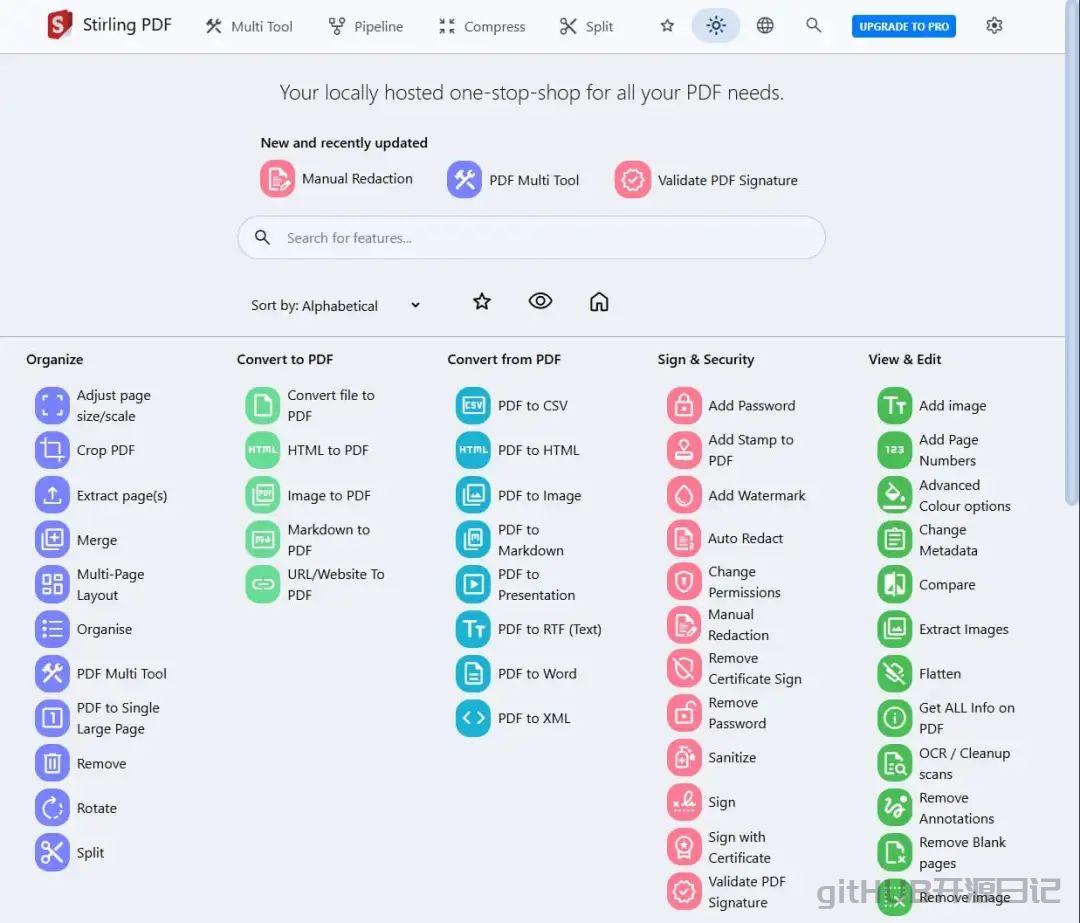The width and height of the screenshot is (1080, 923).
Task: Open the recently updated Manual Redaction link
Action: 337,179
